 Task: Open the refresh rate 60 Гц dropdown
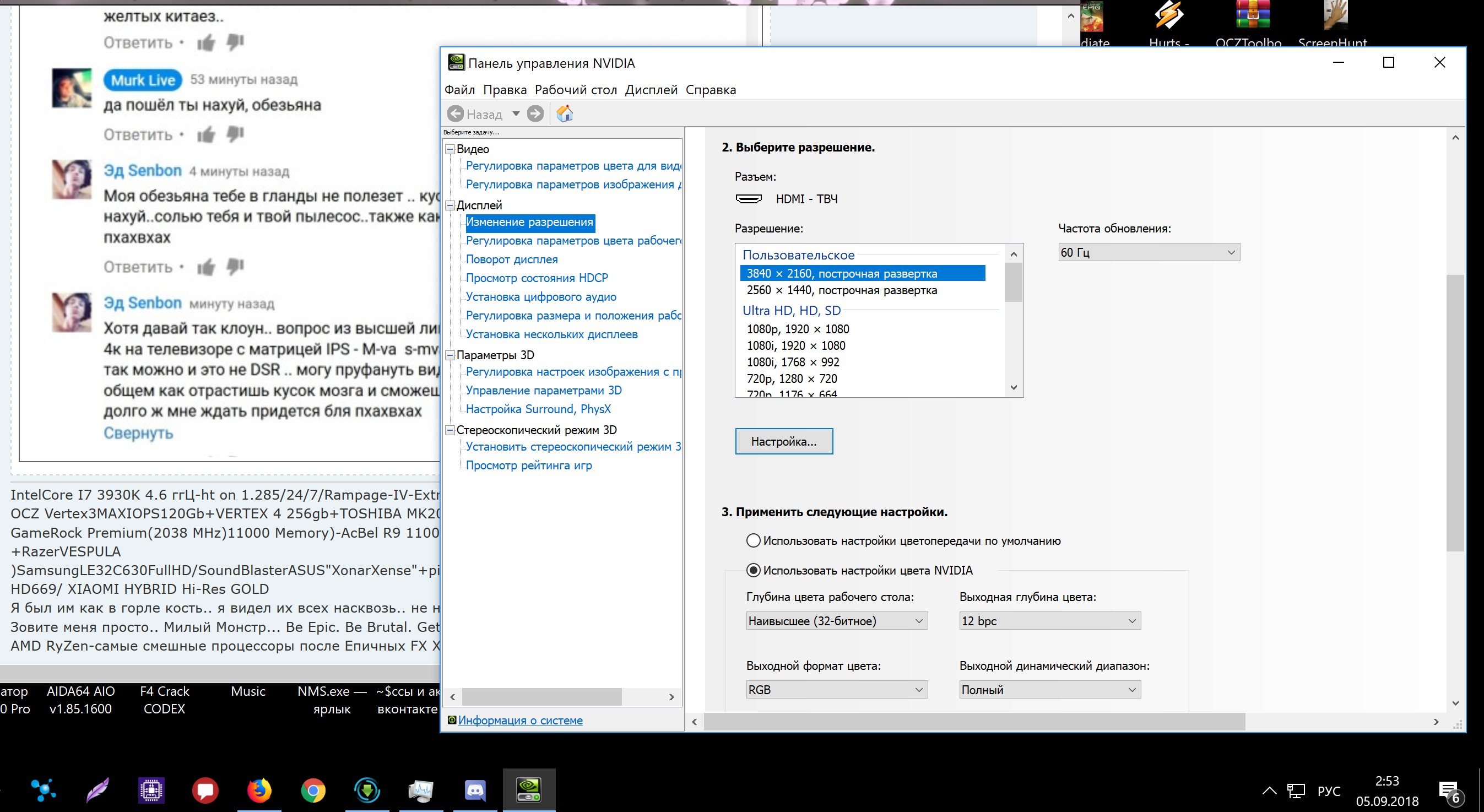tap(1149, 252)
